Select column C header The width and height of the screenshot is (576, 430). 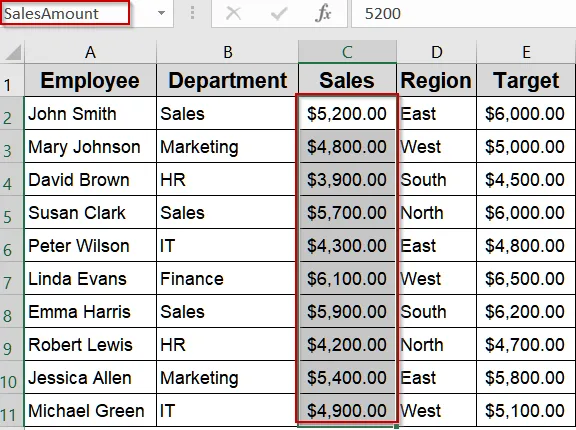[x=348, y=52]
